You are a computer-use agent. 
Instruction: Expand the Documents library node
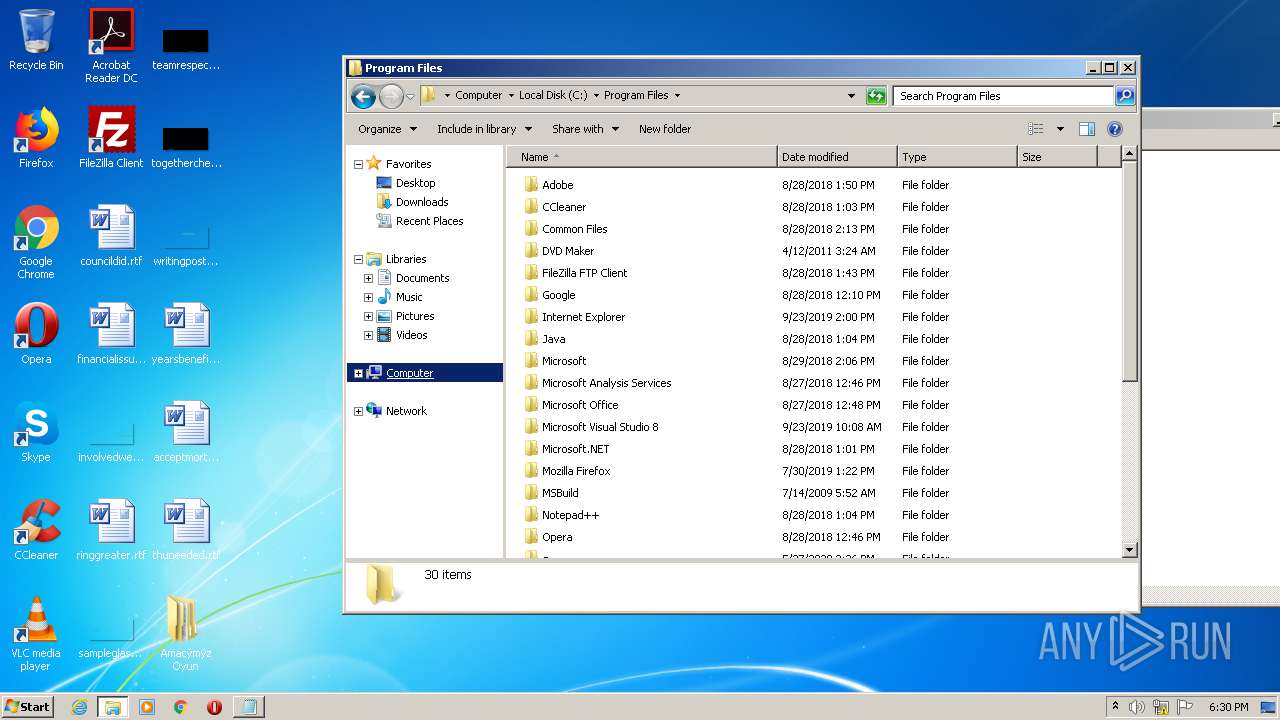368,279
